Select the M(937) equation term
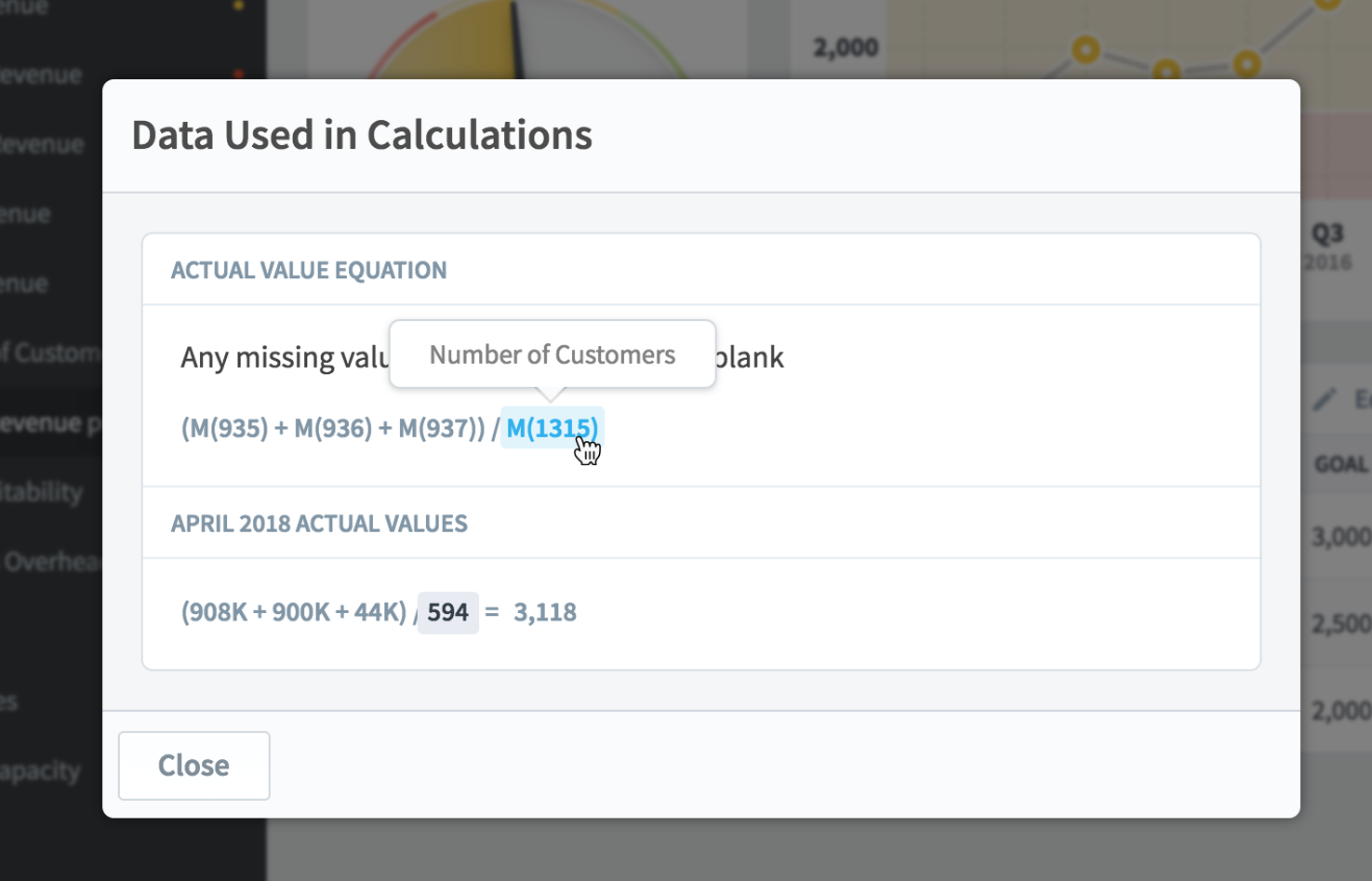This screenshot has height=881, width=1372. 438,428
